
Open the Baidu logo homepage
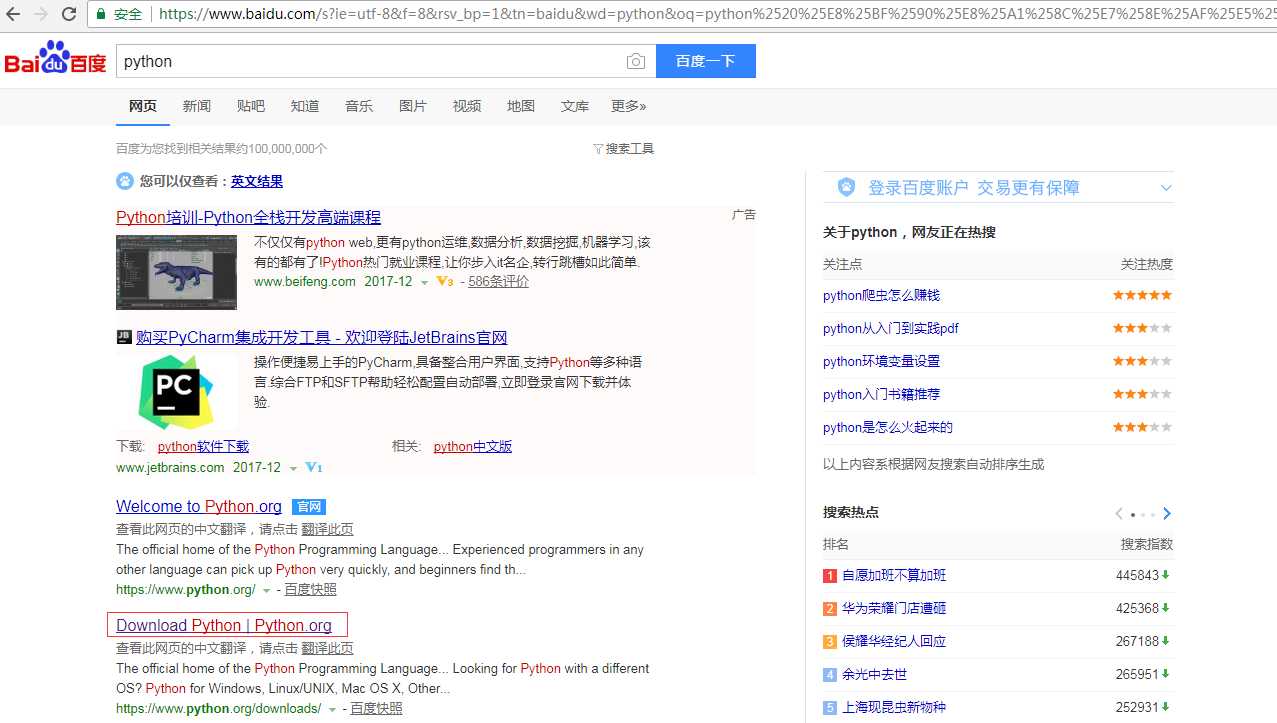(55, 59)
